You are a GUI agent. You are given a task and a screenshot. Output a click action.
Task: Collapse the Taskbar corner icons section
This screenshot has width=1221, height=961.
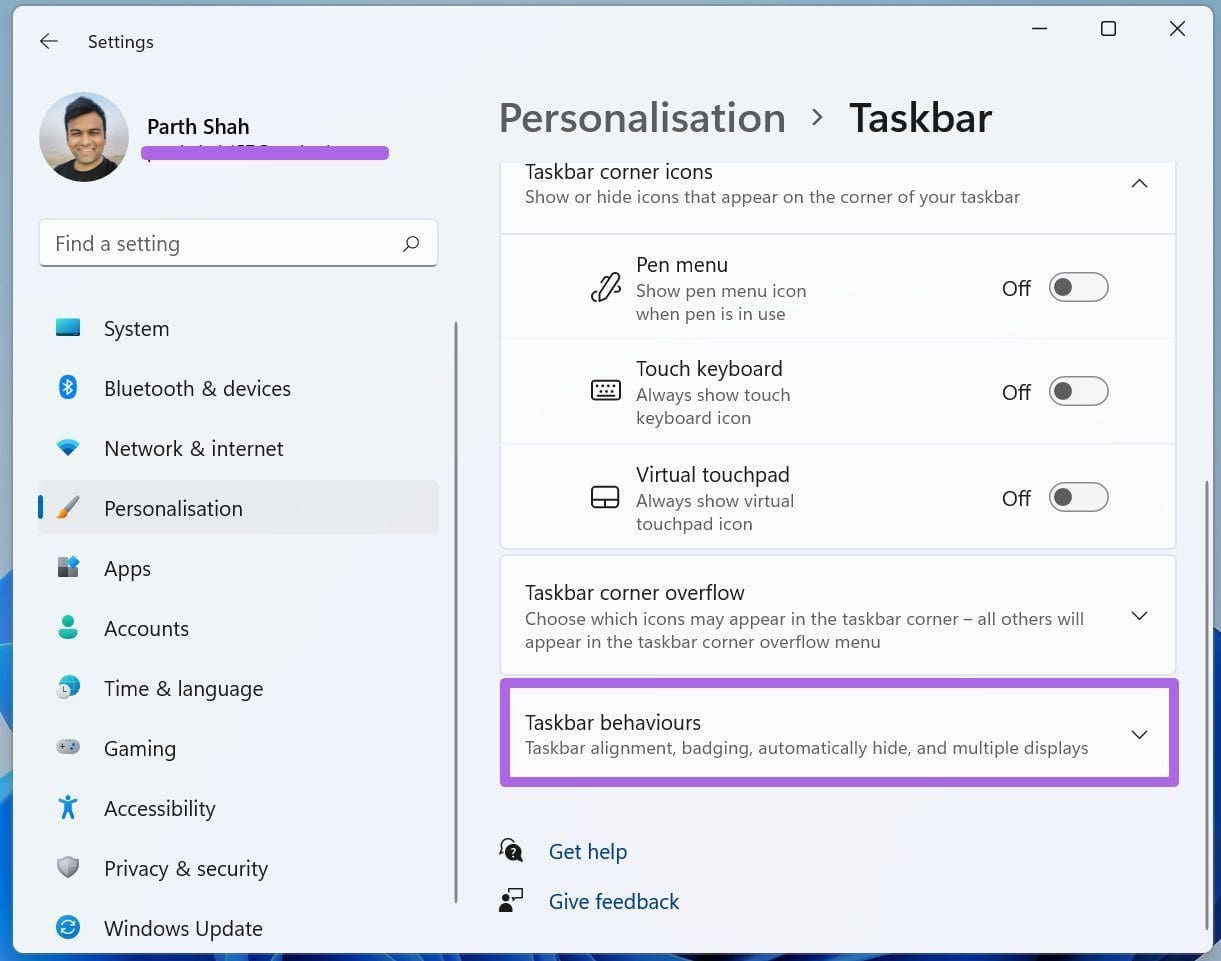click(1139, 184)
